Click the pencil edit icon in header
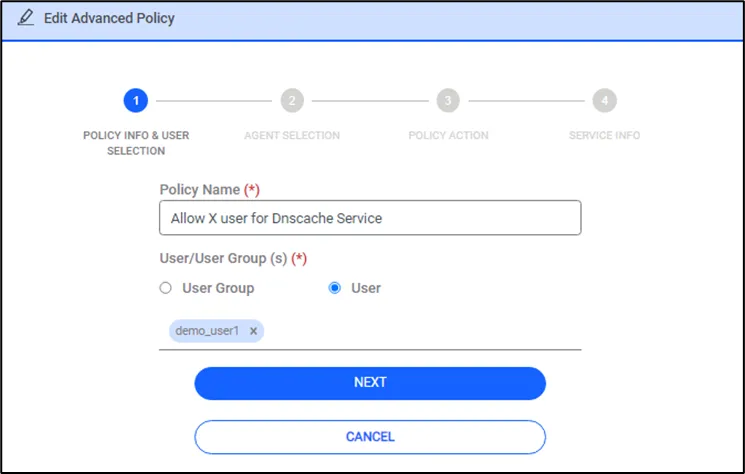This screenshot has height=474, width=745. pos(26,18)
